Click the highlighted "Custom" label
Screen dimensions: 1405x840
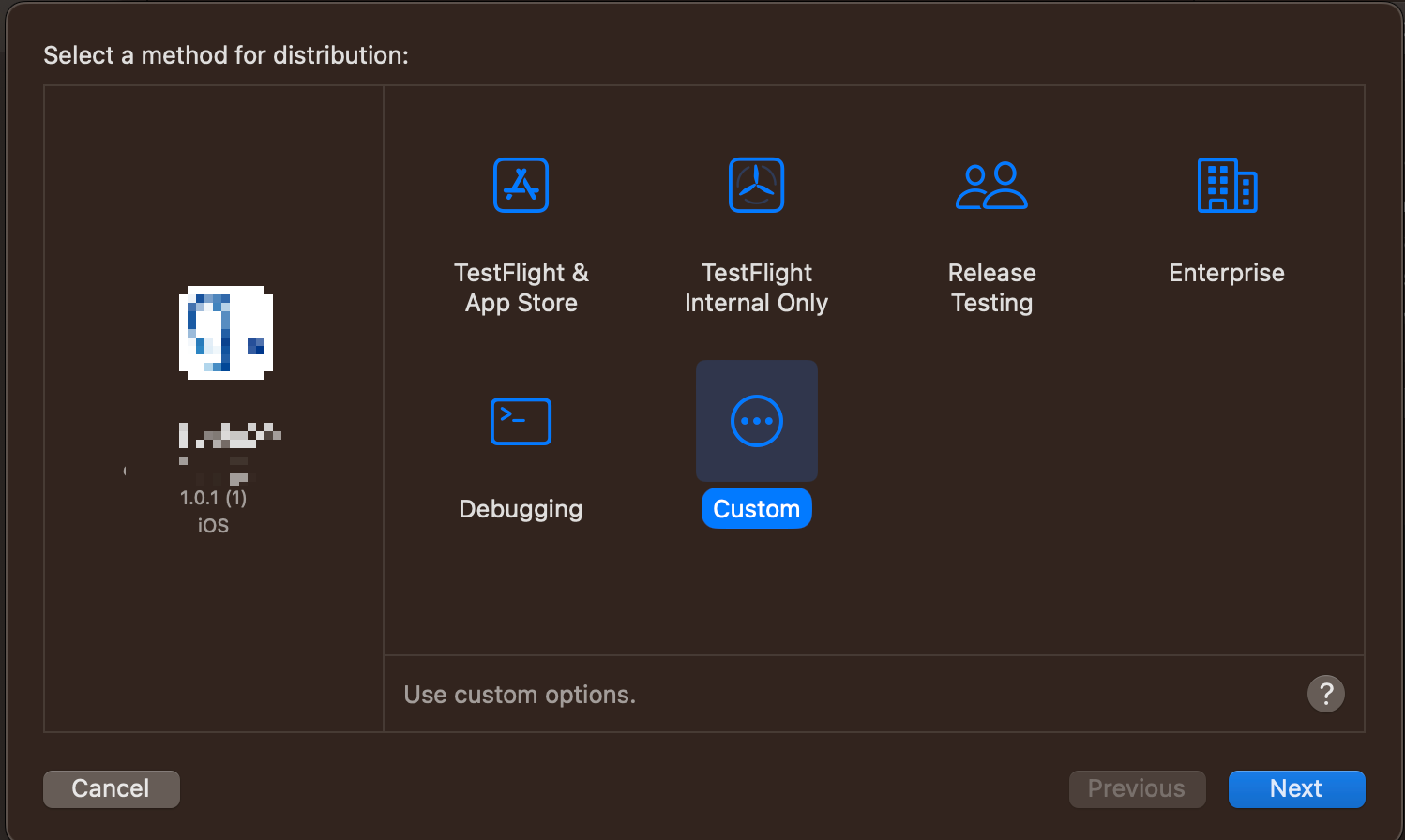pyautogui.click(x=756, y=509)
